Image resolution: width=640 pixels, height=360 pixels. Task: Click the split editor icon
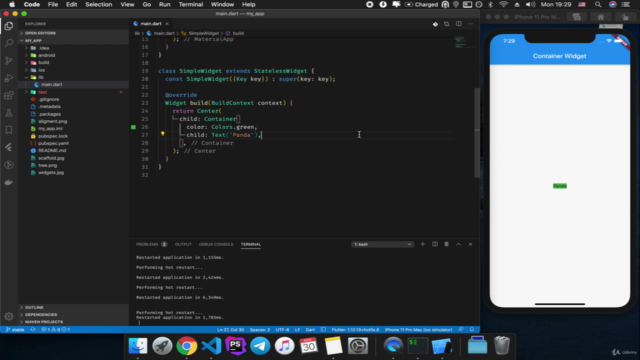[x=458, y=24]
